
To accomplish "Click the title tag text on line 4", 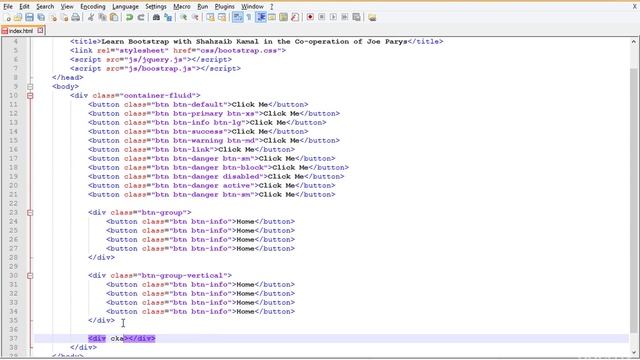I will 256,42.
